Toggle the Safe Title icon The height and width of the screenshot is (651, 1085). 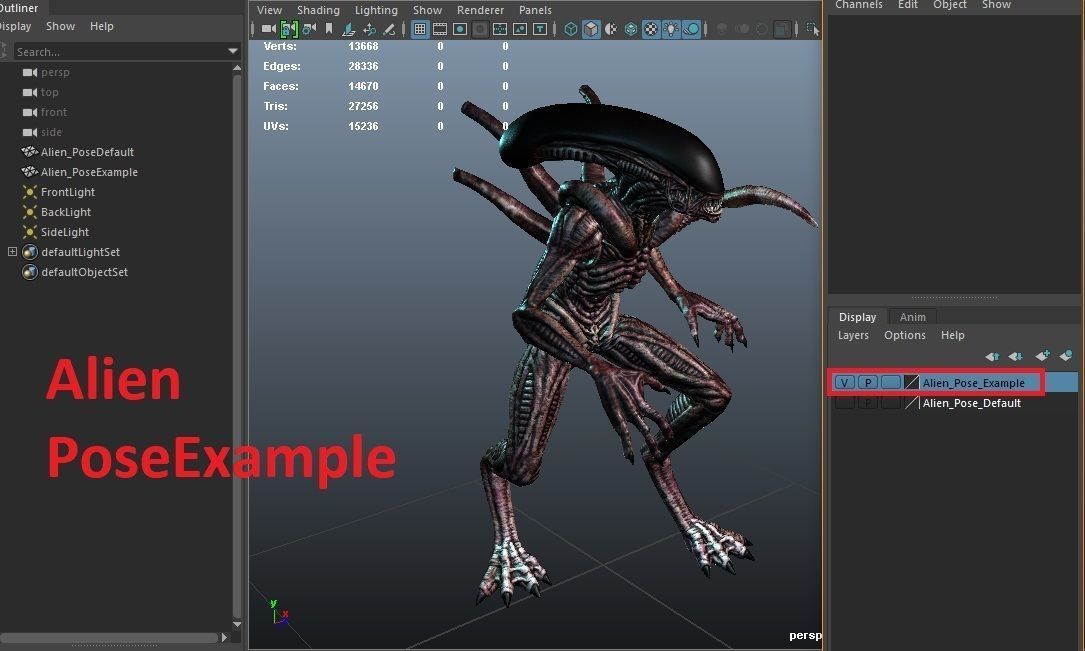click(540, 29)
